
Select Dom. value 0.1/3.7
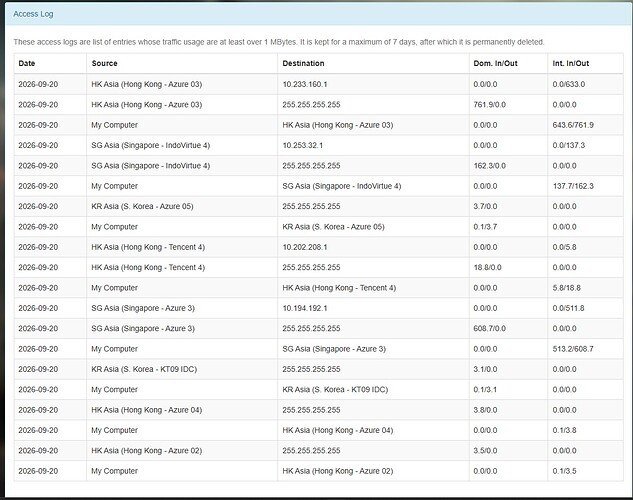coord(485,227)
